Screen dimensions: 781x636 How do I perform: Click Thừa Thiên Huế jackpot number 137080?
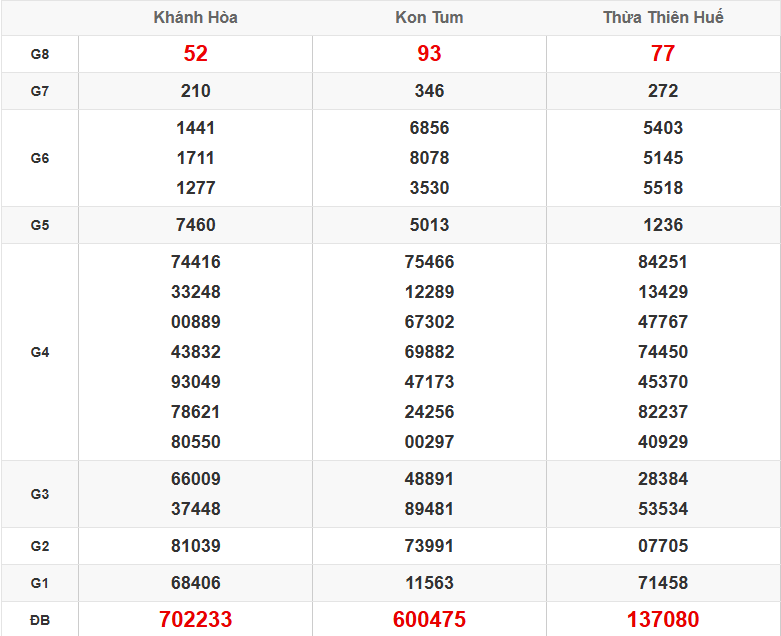pyautogui.click(x=663, y=620)
